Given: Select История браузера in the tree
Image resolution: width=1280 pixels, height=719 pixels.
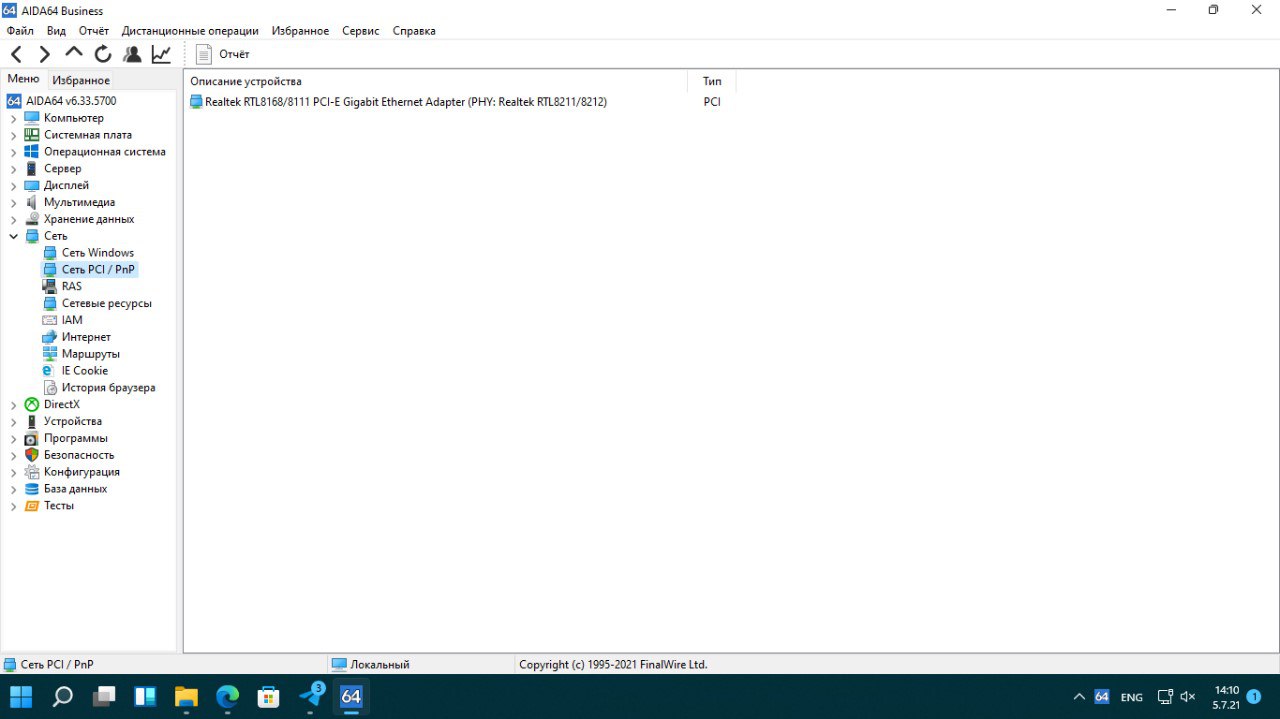Looking at the screenshot, I should coord(109,388).
